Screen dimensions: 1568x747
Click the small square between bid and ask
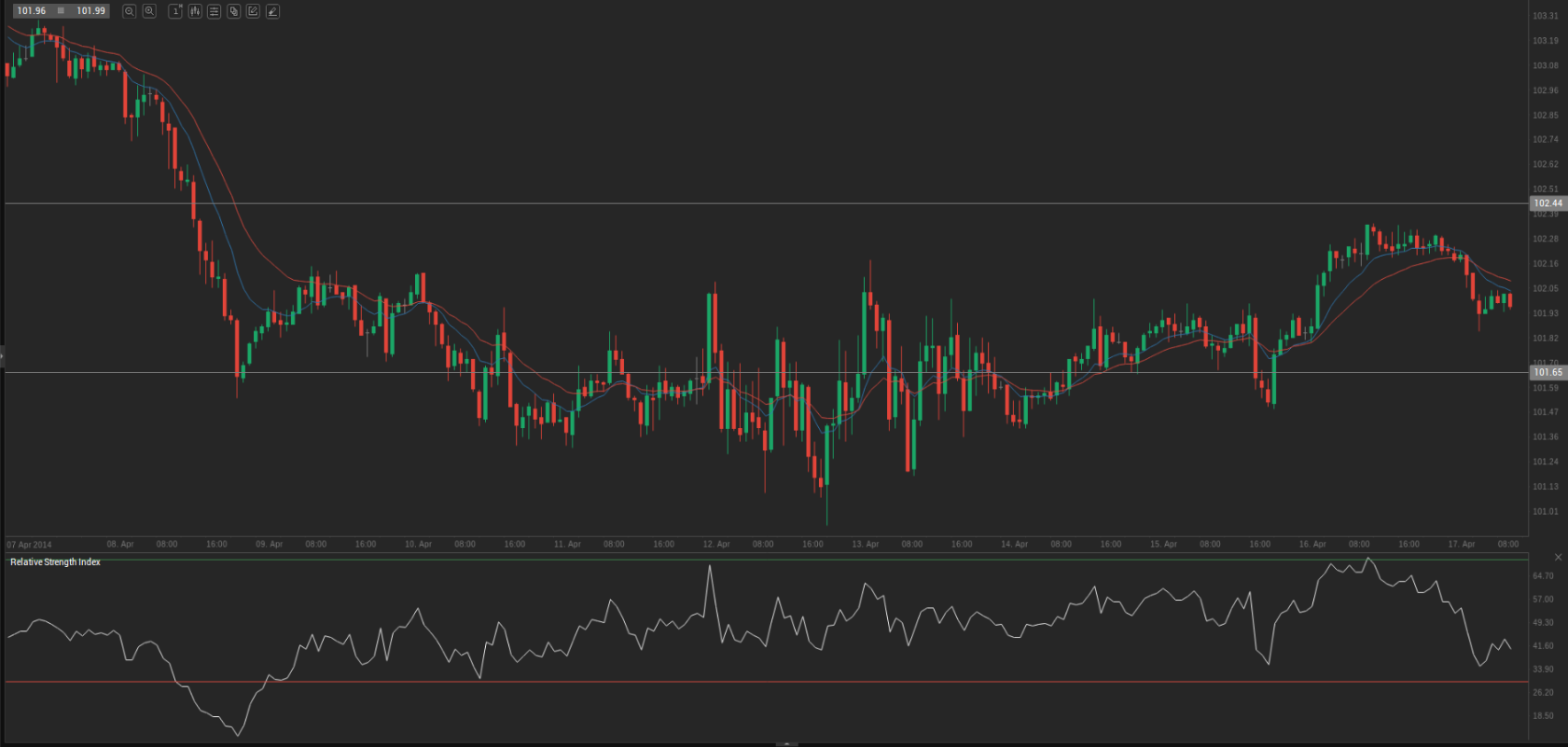62,11
